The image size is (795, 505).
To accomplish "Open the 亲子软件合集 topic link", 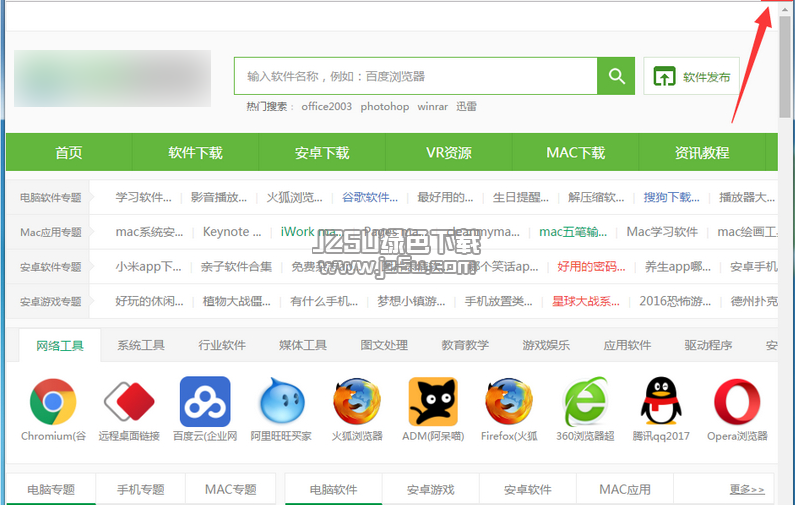I will tap(236, 266).
